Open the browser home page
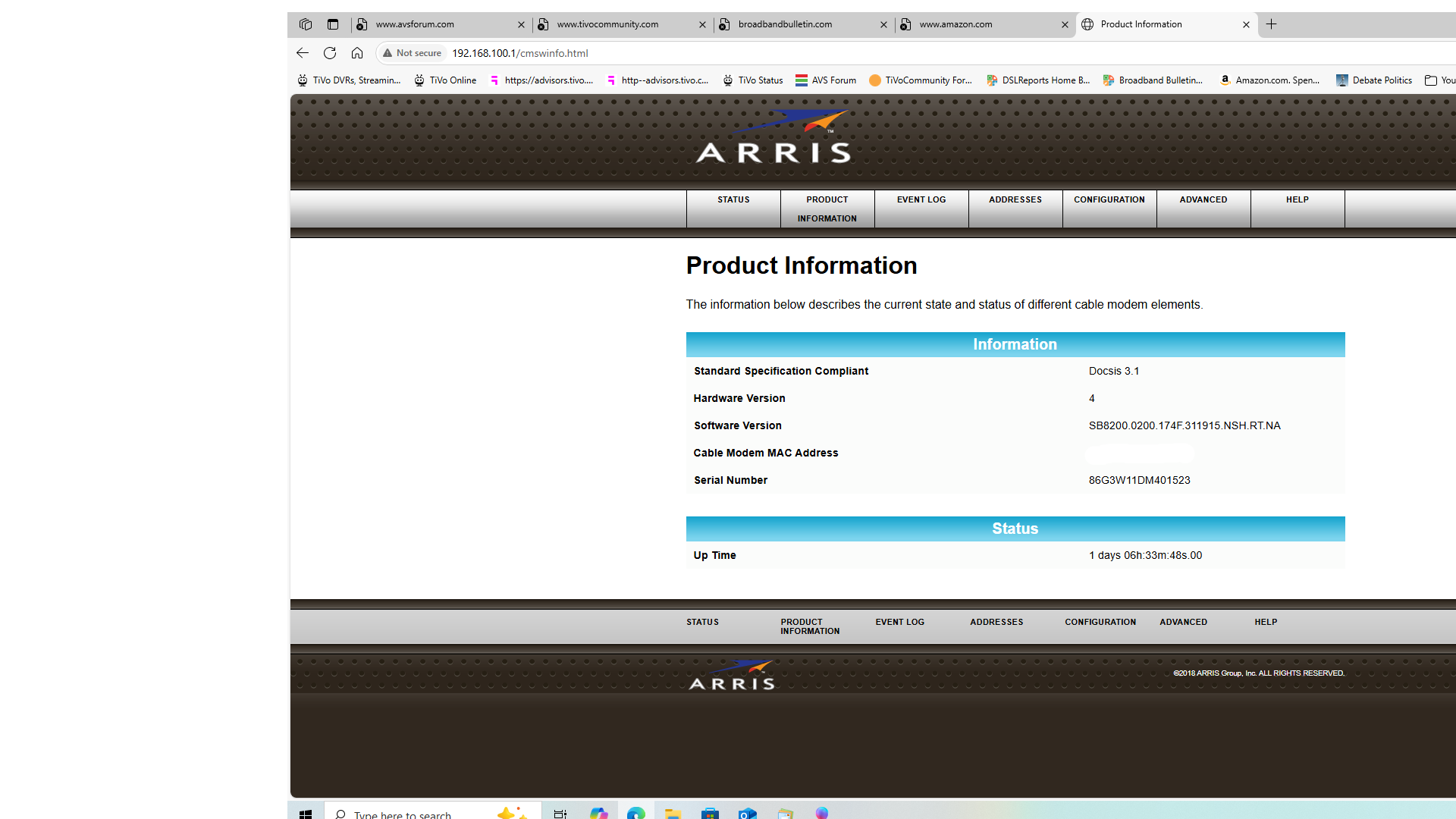Screen dimensions: 1456x819 (x=357, y=53)
